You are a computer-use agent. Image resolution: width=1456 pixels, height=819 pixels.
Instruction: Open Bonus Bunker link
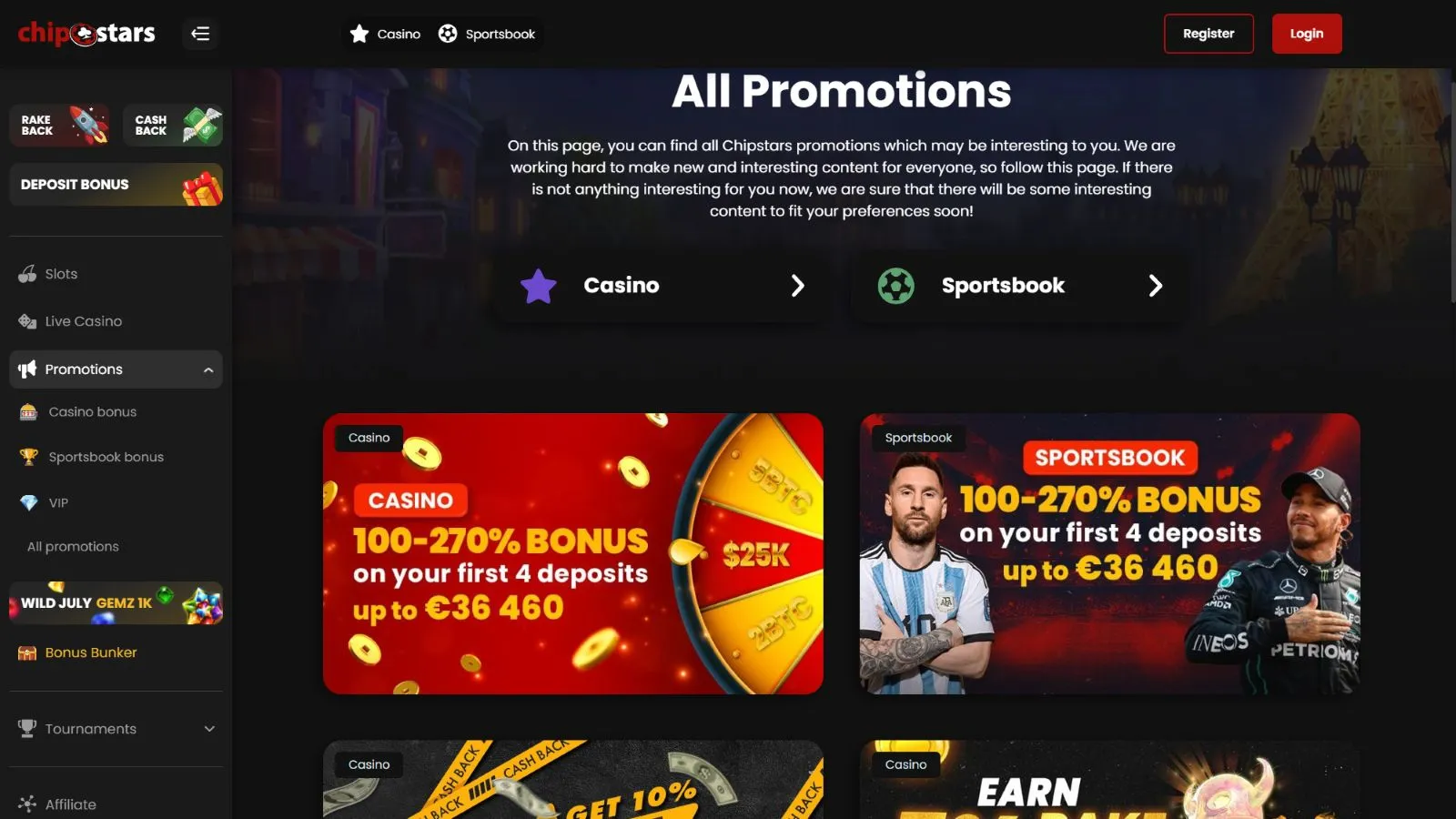(x=91, y=652)
